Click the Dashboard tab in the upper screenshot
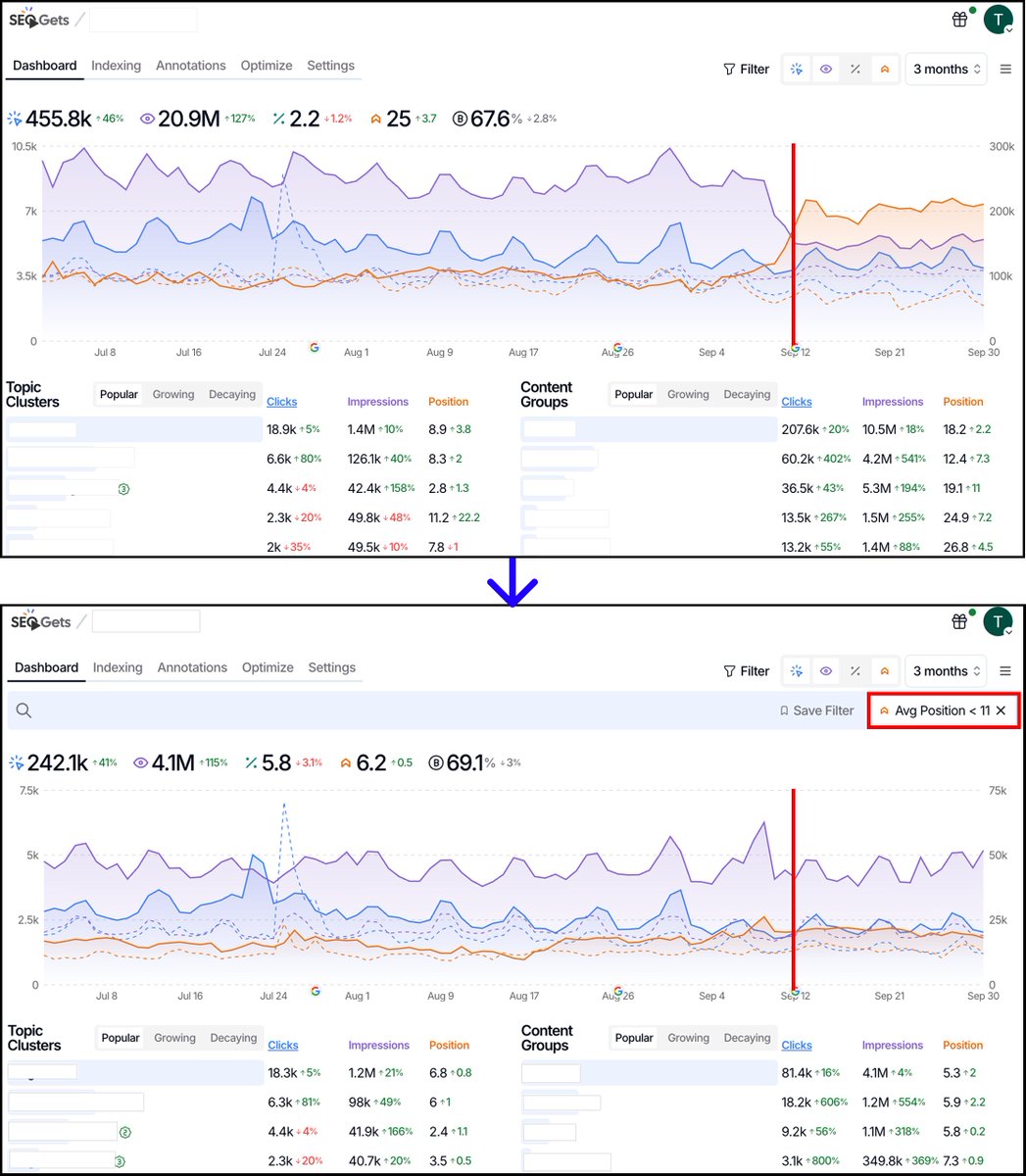This screenshot has width=1026, height=1176. [x=45, y=66]
